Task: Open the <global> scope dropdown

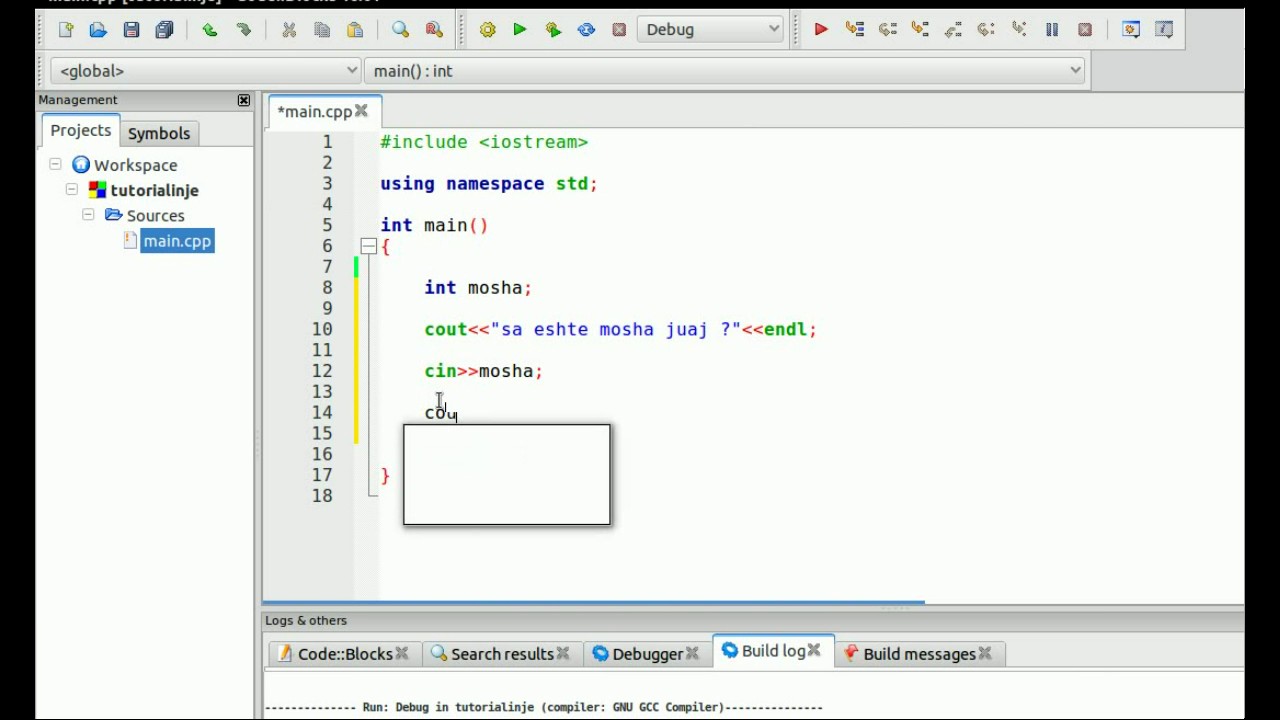Action: pos(205,71)
